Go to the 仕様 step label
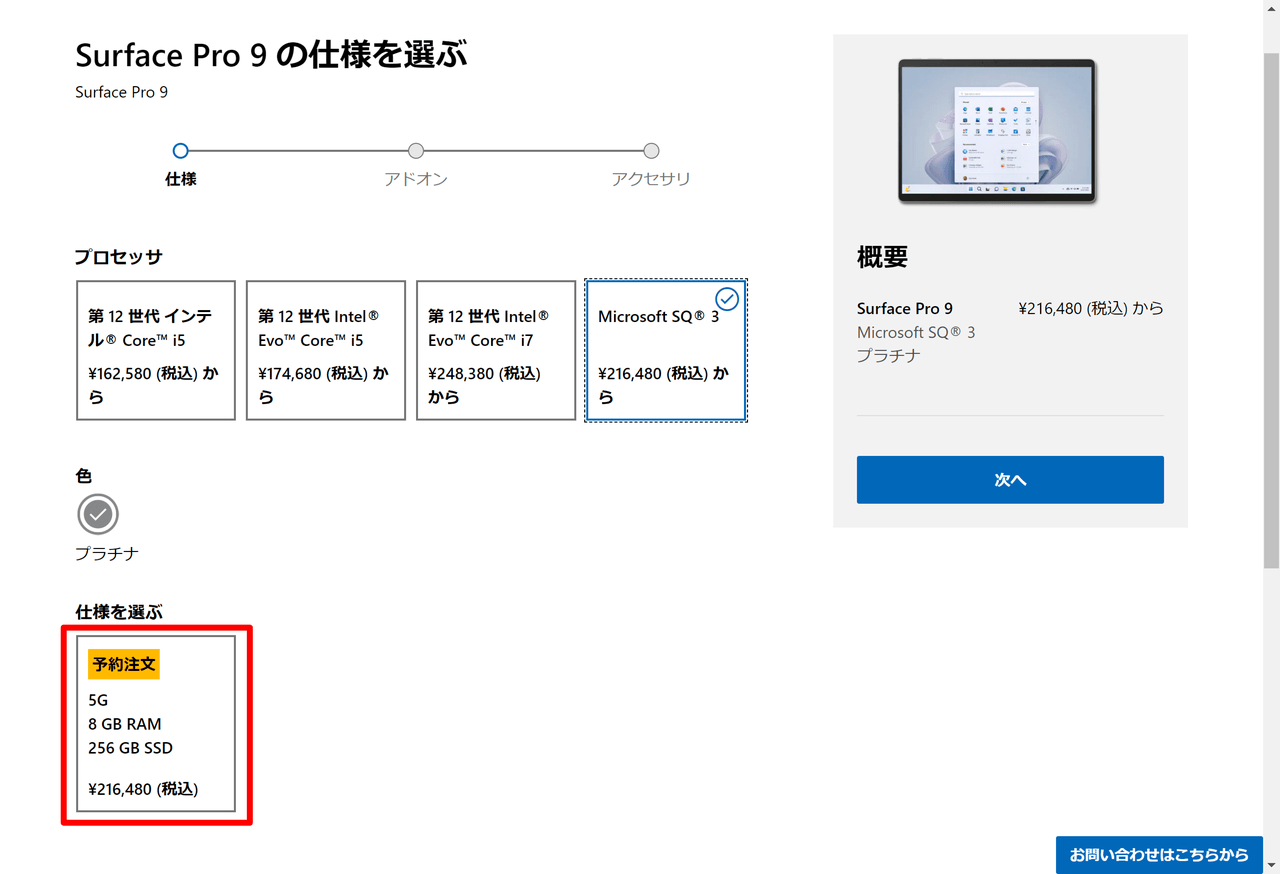 coord(180,179)
